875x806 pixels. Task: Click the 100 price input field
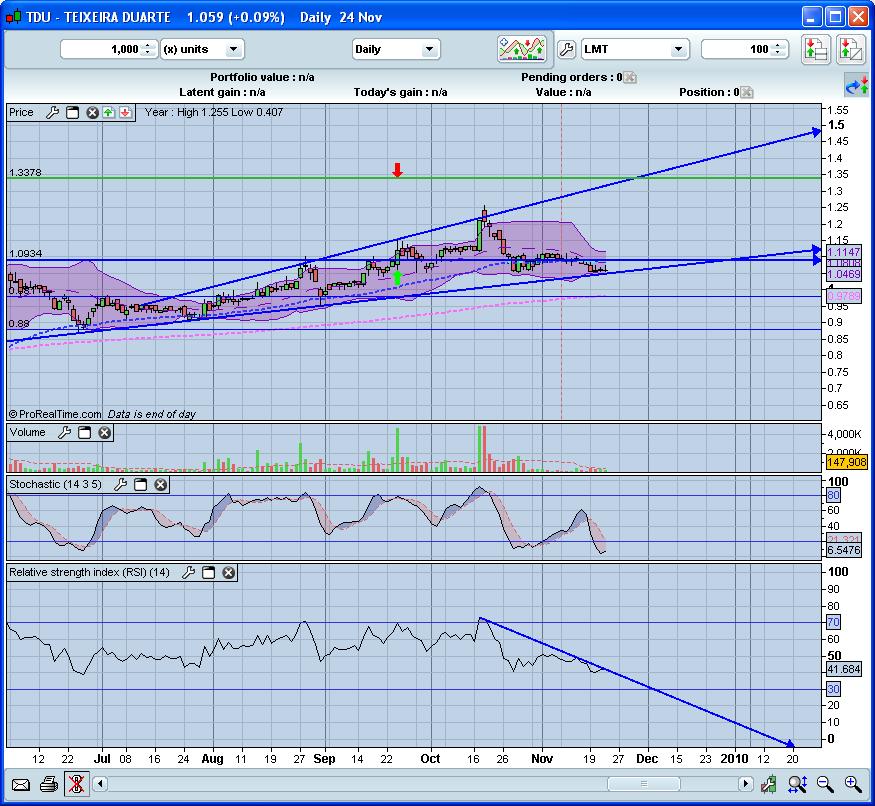click(737, 49)
